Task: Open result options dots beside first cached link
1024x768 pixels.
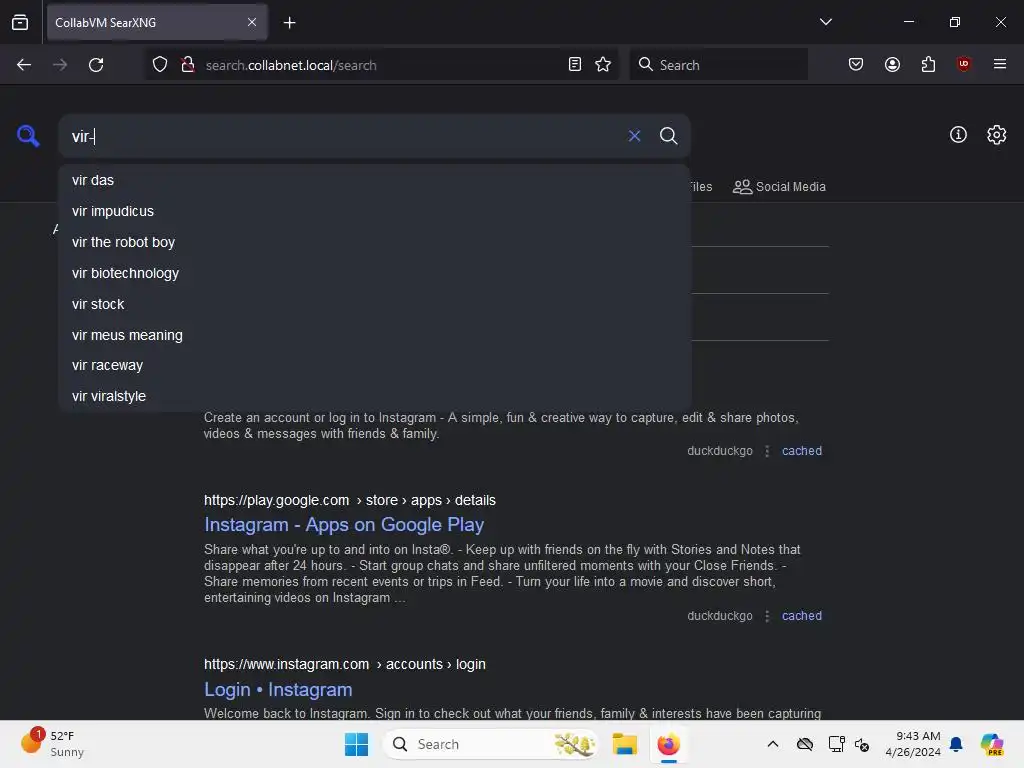Action: (x=767, y=451)
